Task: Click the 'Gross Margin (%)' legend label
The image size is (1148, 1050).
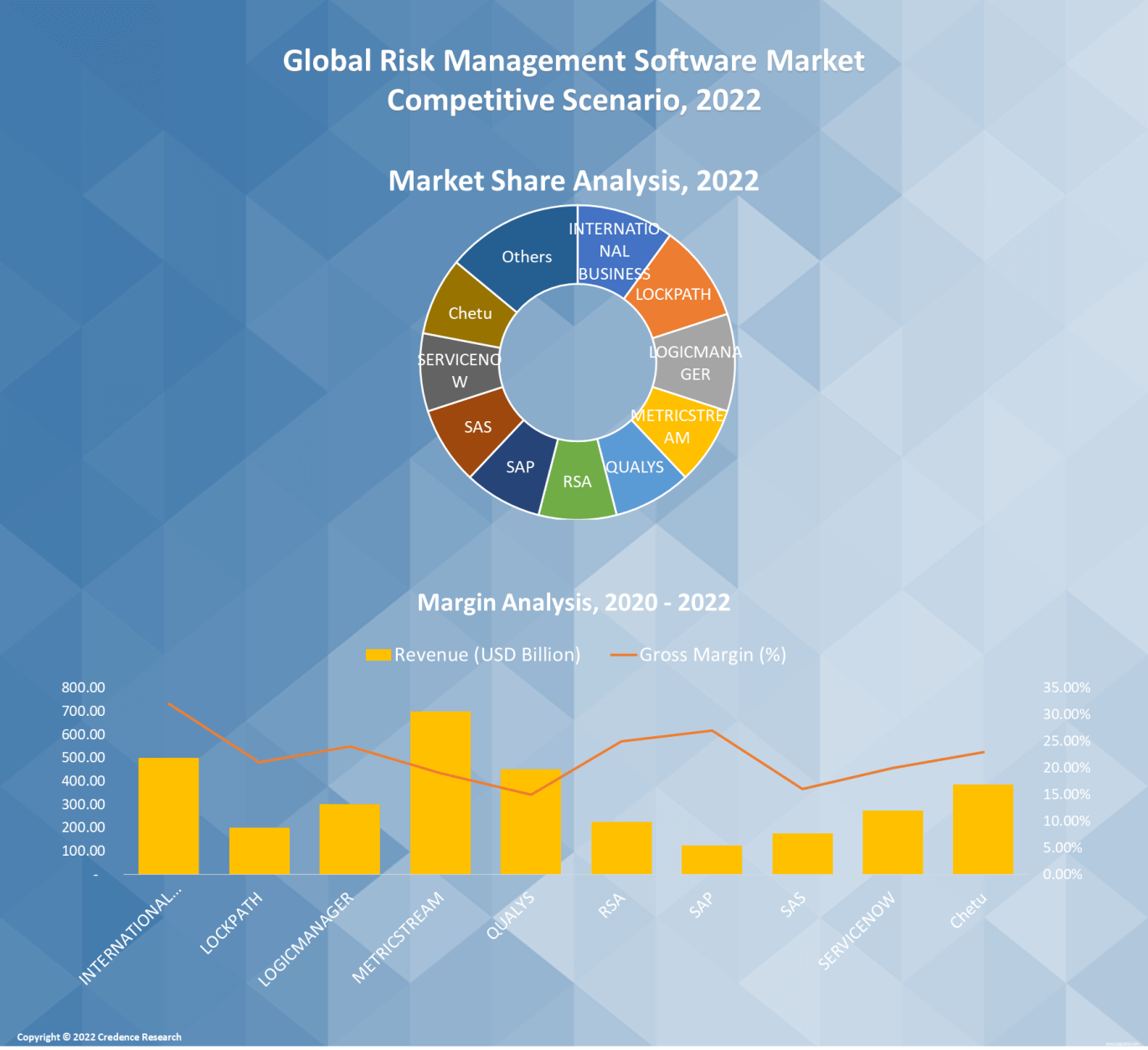Action: (713, 655)
